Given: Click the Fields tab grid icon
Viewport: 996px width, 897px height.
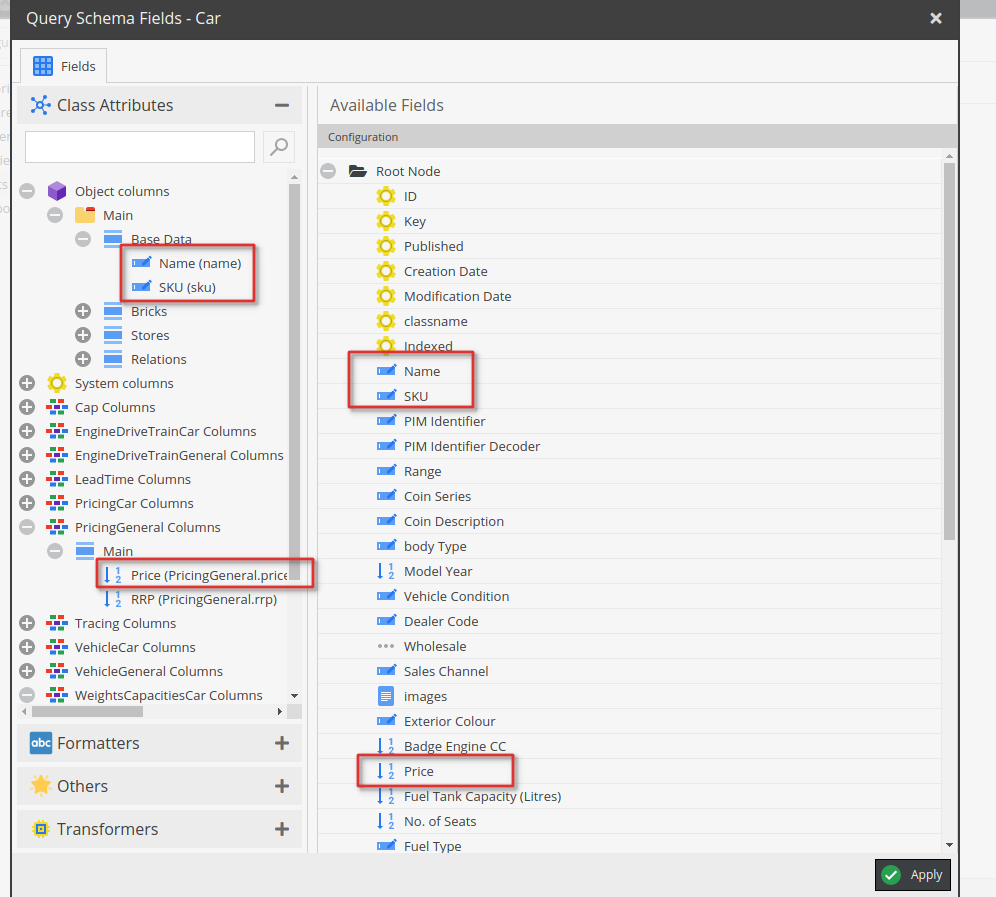Looking at the screenshot, I should (43, 66).
